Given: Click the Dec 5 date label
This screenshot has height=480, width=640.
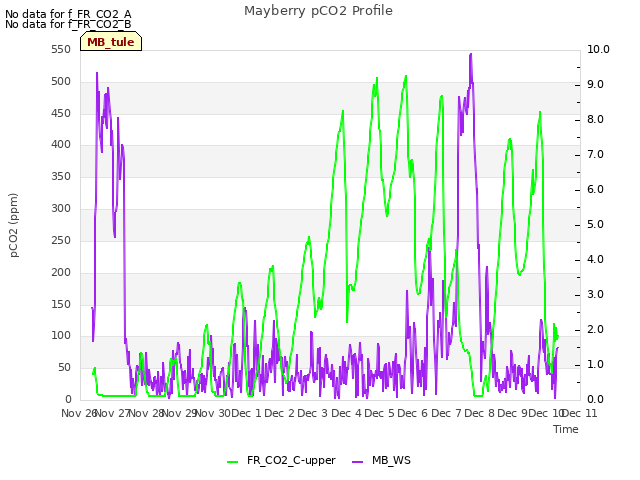Looking at the screenshot, I should (x=380, y=413).
